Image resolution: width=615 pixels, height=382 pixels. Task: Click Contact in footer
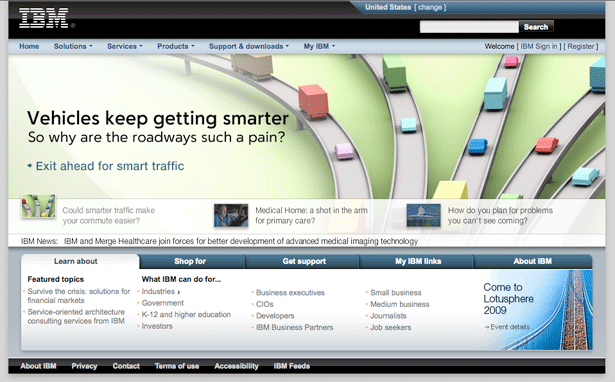point(126,366)
